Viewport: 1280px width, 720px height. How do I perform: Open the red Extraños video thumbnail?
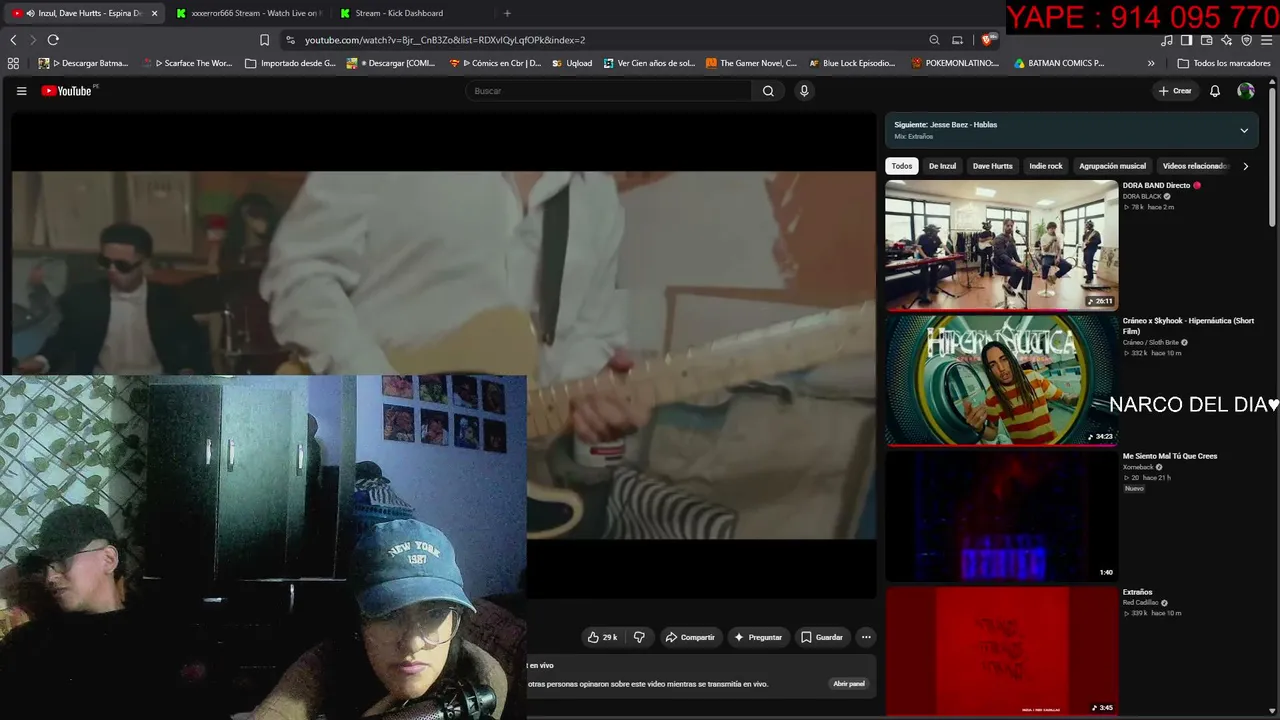[x=1001, y=651]
